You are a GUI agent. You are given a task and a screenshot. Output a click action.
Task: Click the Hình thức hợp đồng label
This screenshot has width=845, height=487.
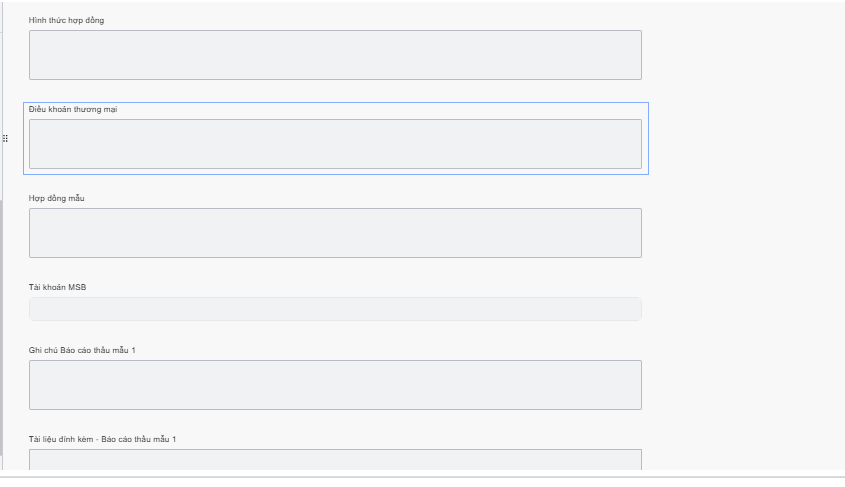(66, 20)
